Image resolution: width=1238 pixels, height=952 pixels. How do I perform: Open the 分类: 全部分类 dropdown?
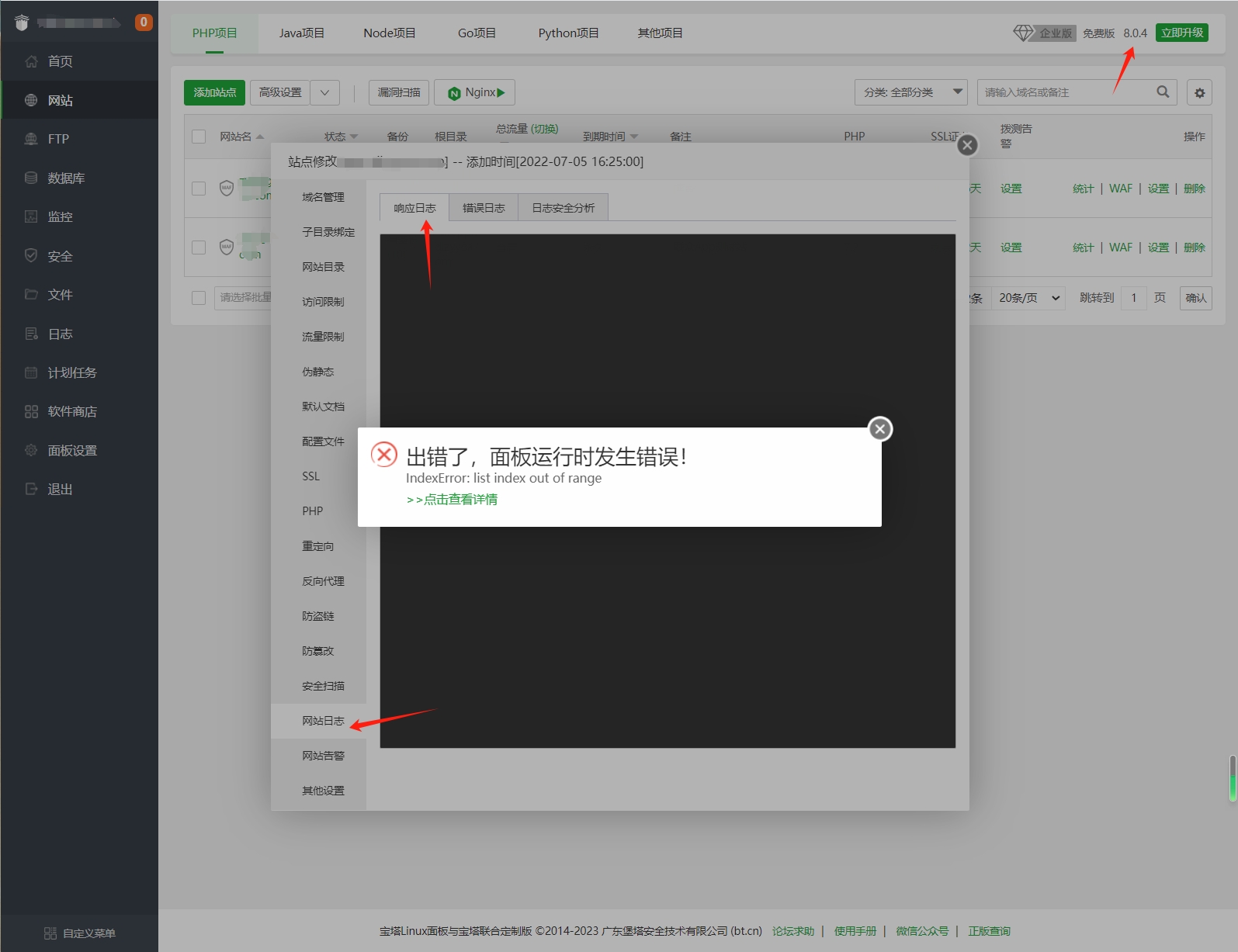(x=910, y=92)
